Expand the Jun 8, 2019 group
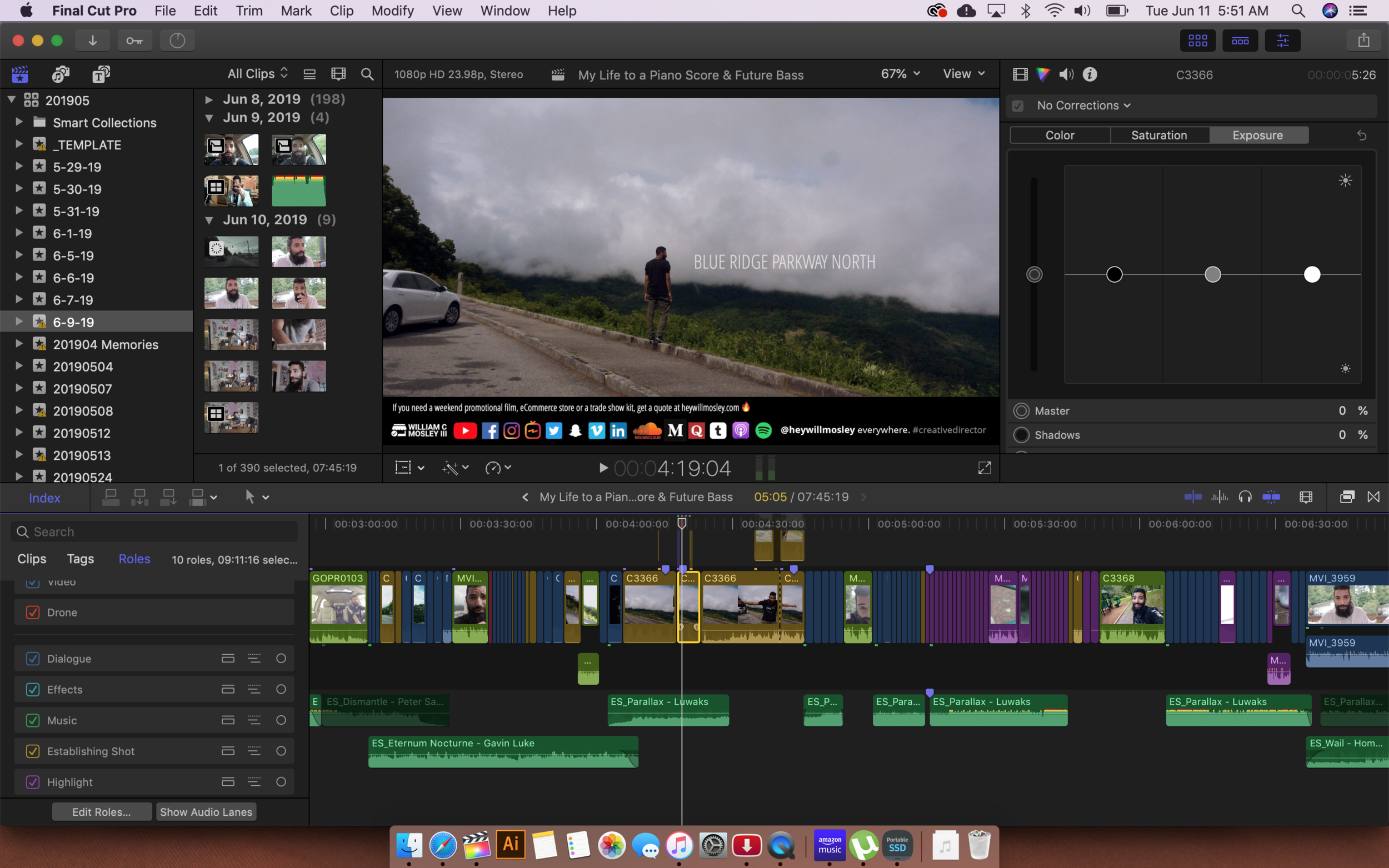The width and height of the screenshot is (1389, 868). click(x=209, y=99)
